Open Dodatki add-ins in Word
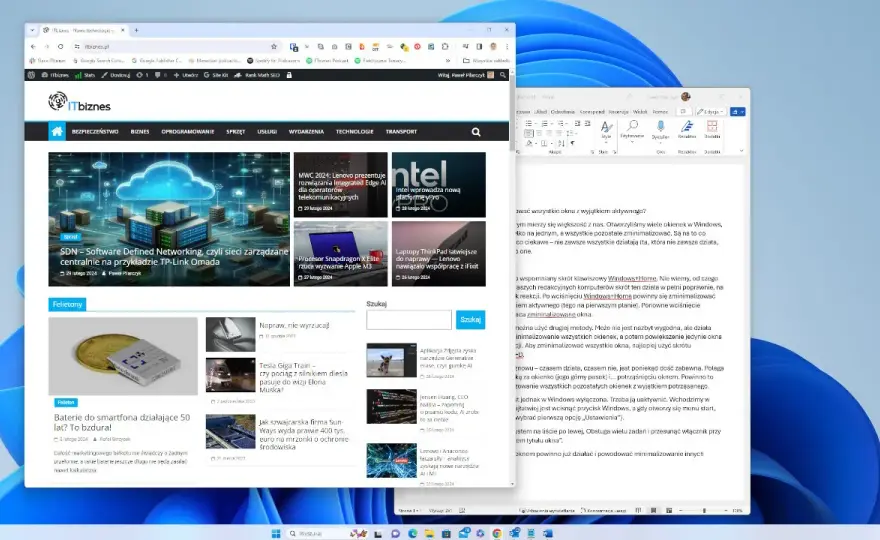The height and width of the screenshot is (540, 880). pos(712,130)
